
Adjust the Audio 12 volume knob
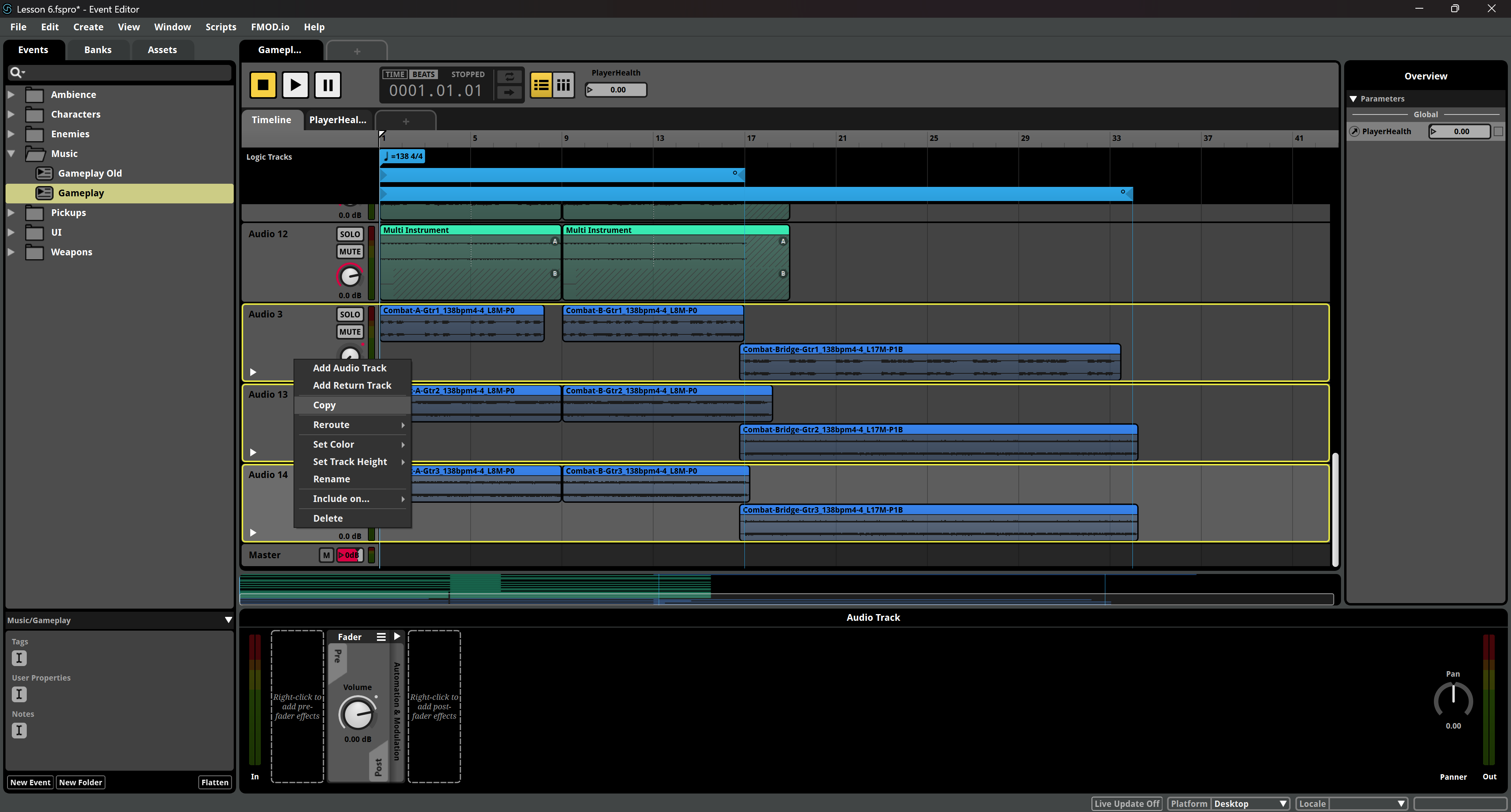349,277
